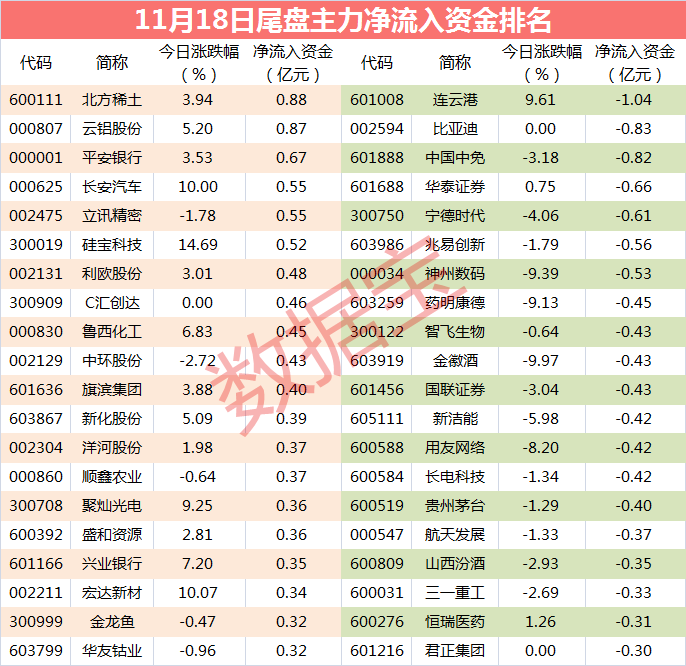Image resolution: width=686 pixels, height=666 pixels.
Task: Click the name 金徽酒
Action: tap(455, 361)
